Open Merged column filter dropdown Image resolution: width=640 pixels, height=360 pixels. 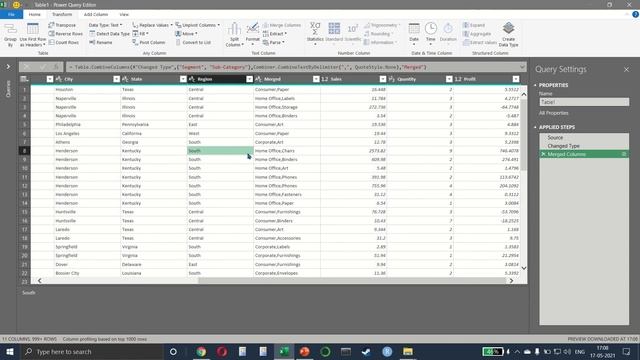(316, 79)
